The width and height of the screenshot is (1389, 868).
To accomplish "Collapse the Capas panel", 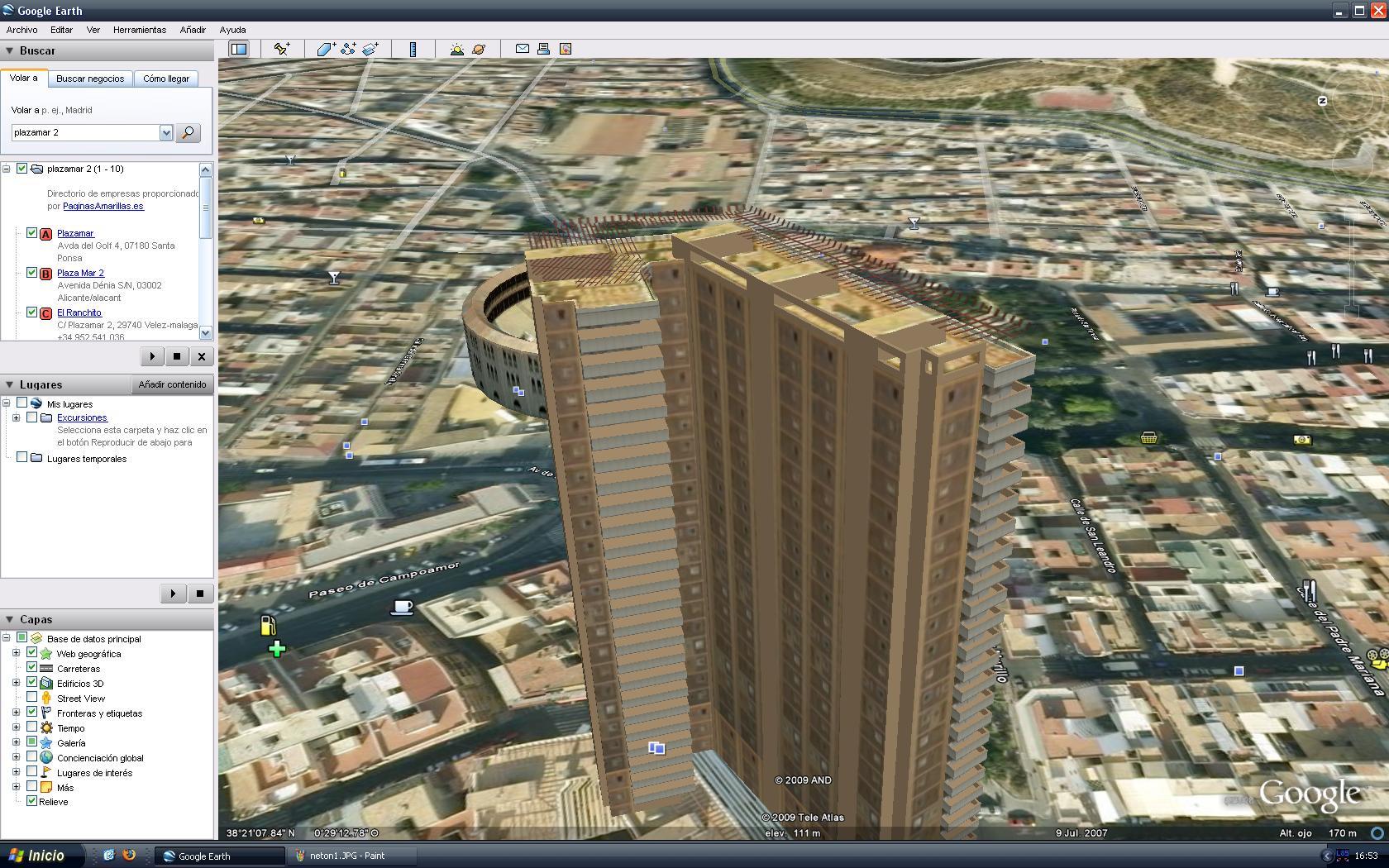I will point(10,619).
